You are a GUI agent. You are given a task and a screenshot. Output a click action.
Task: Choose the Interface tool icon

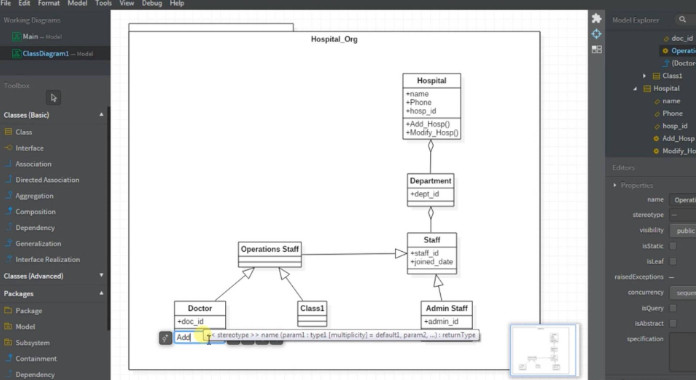pyautogui.click(x=8, y=148)
